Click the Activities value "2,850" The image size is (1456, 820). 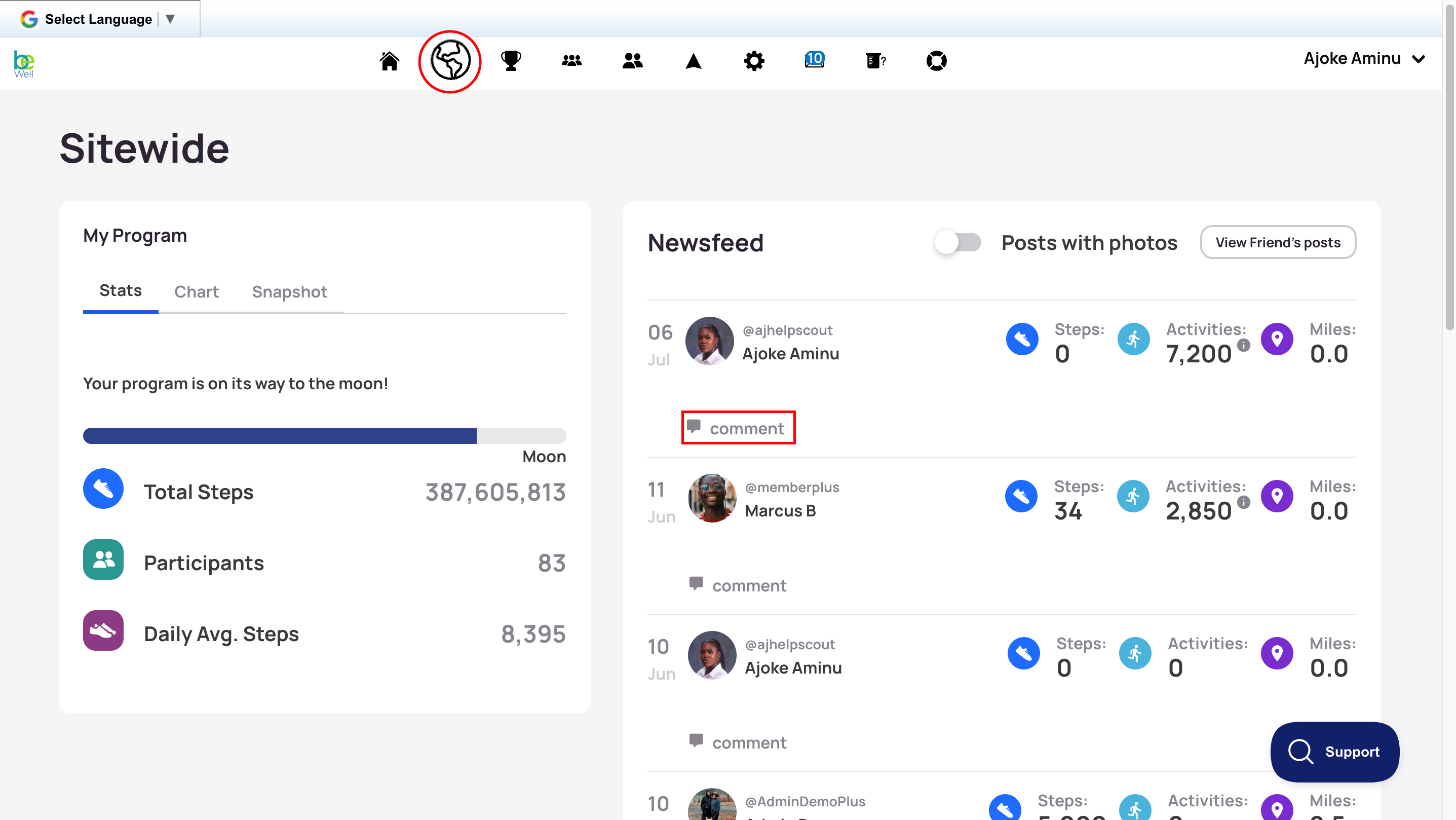(x=1198, y=511)
